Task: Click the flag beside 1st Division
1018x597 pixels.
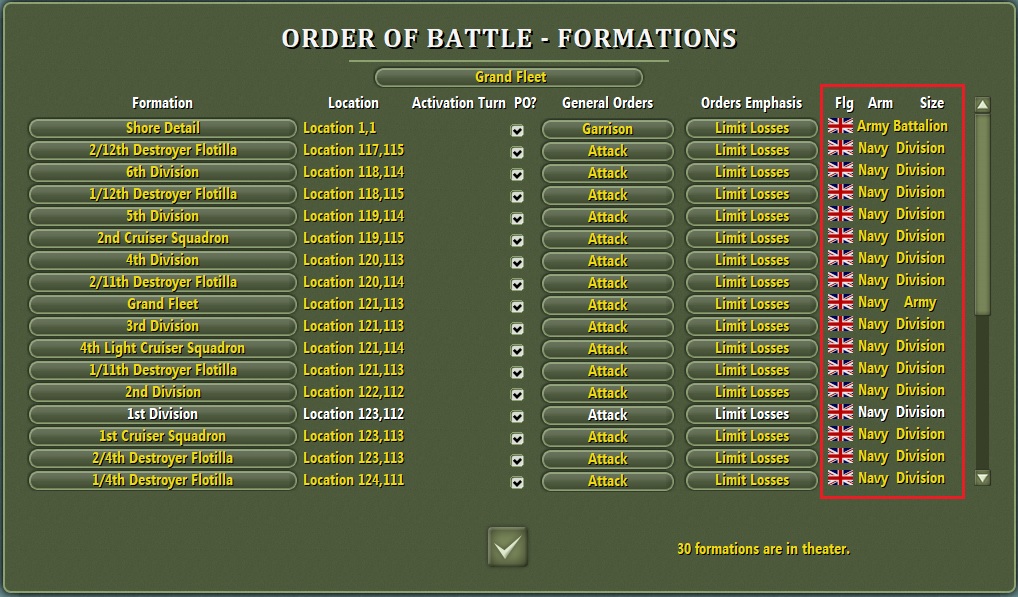Action: pyautogui.click(x=842, y=413)
